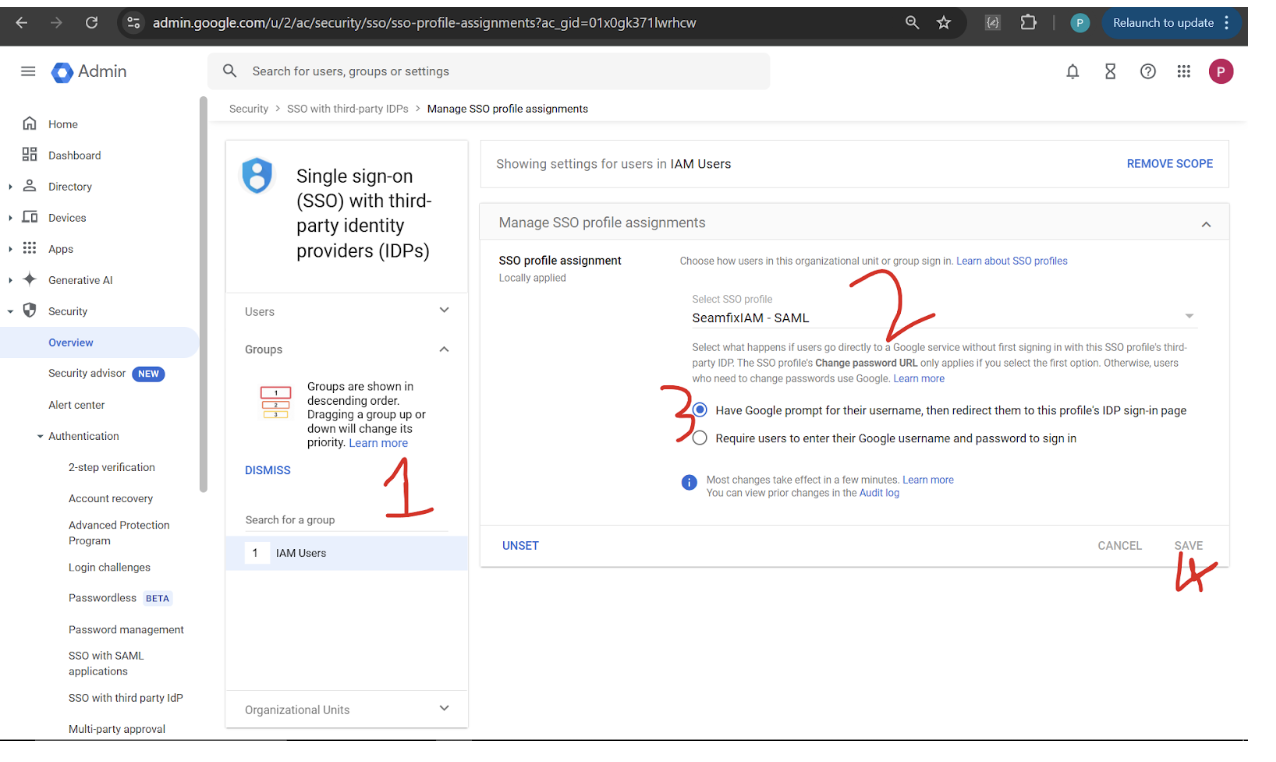Open site information icon in address bar
This screenshot has height=762, width=1276.
135,22
